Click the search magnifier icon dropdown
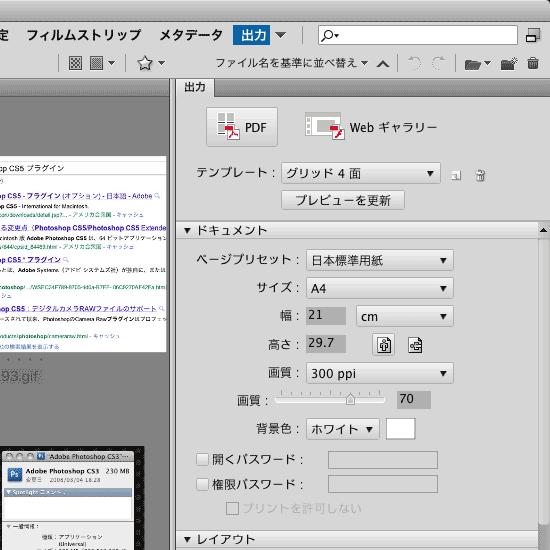The height and width of the screenshot is (550, 550). [x=330, y=35]
